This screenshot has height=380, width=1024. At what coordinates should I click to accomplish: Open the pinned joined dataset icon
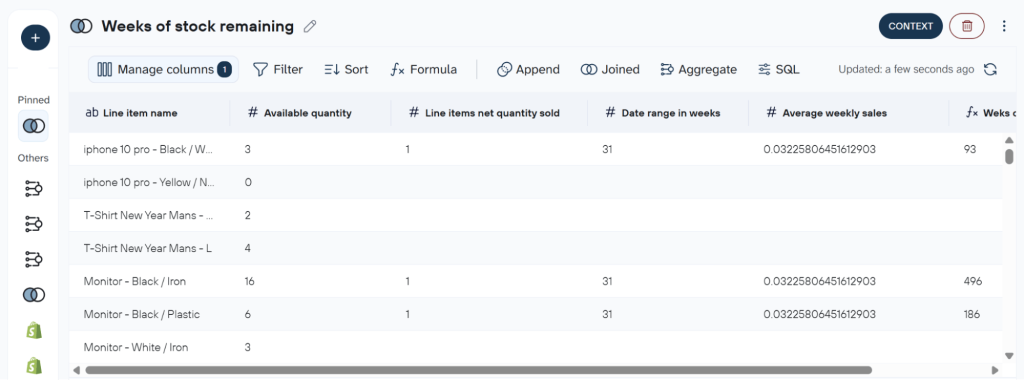[33, 125]
